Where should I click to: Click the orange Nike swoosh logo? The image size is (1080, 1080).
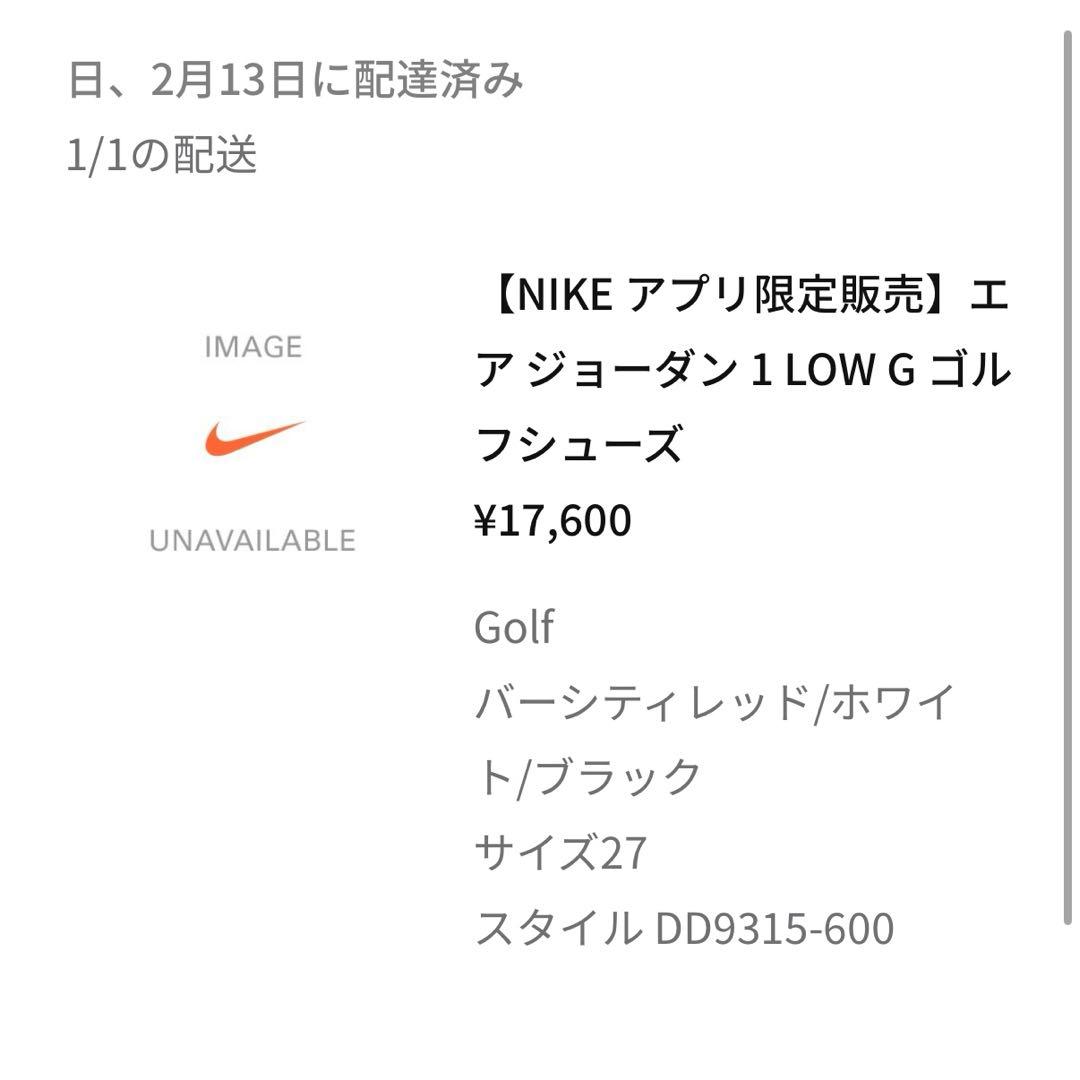(254, 440)
